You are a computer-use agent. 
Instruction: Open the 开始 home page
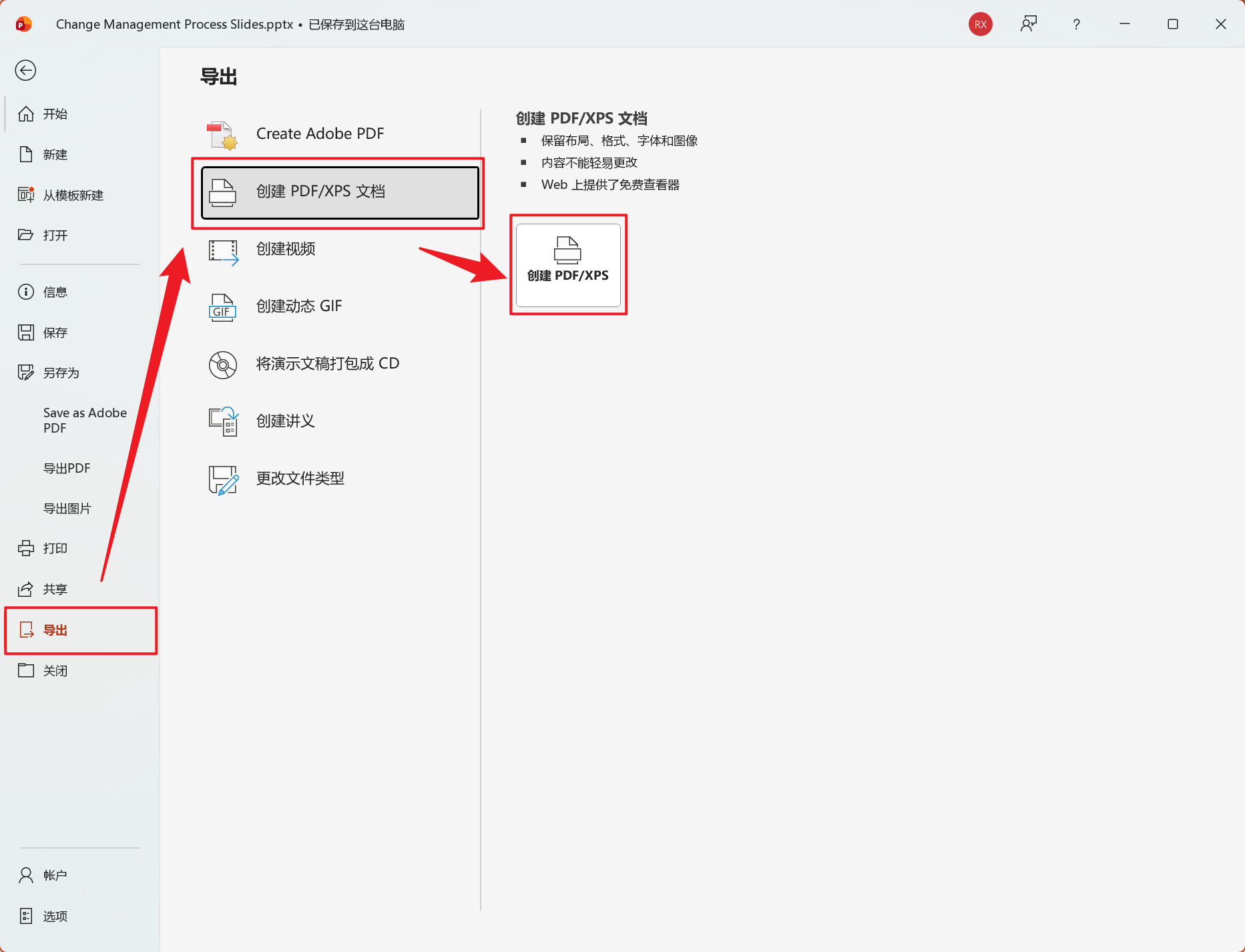[80, 114]
